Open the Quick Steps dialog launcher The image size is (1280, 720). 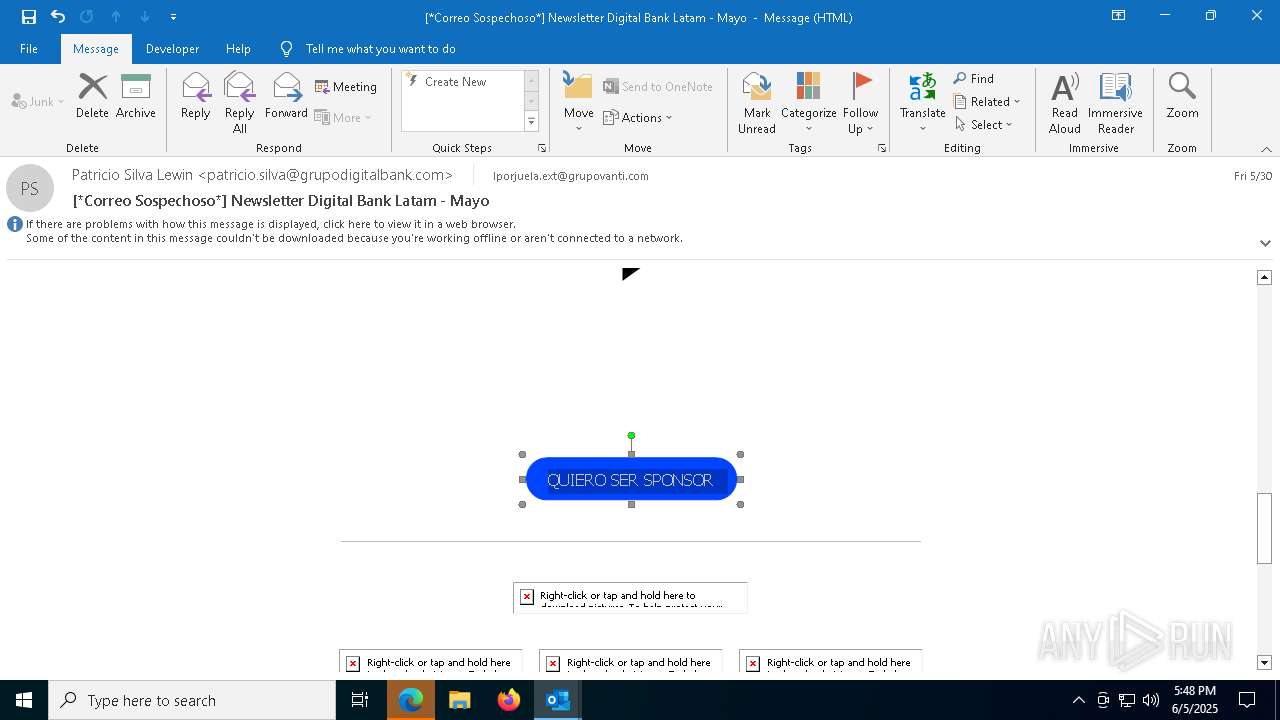point(542,148)
